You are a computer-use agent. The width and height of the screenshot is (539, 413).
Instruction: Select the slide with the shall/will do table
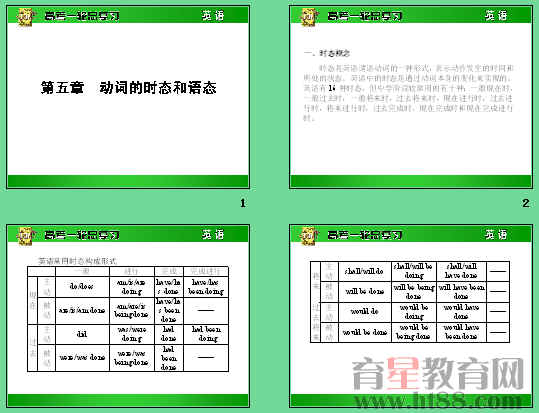411,316
